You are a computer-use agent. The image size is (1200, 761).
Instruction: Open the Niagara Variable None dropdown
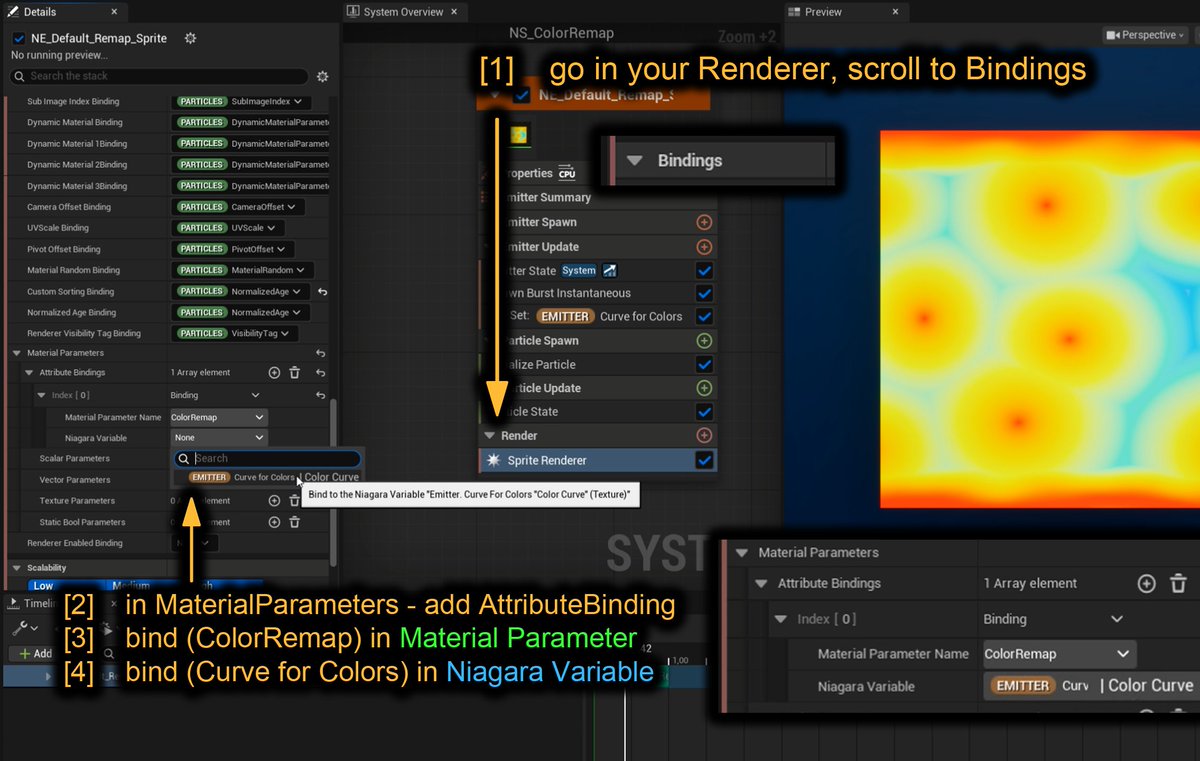[219, 438]
